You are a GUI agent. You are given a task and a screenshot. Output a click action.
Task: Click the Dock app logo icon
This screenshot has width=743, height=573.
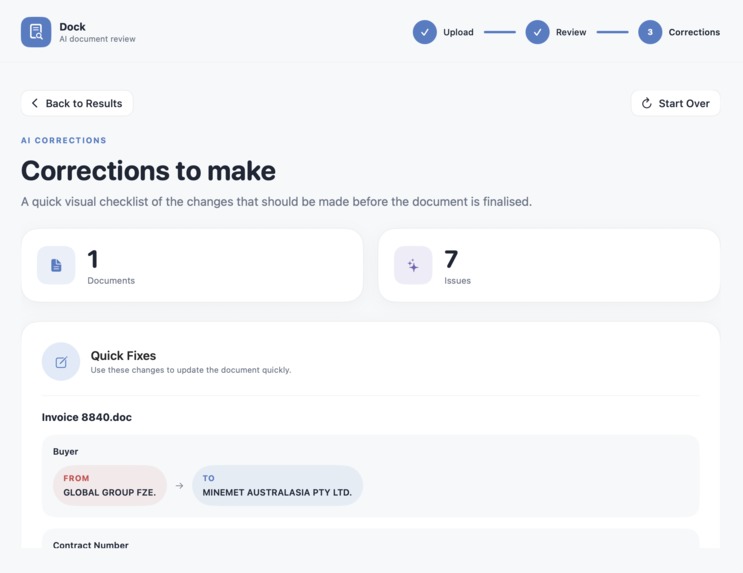(x=36, y=32)
